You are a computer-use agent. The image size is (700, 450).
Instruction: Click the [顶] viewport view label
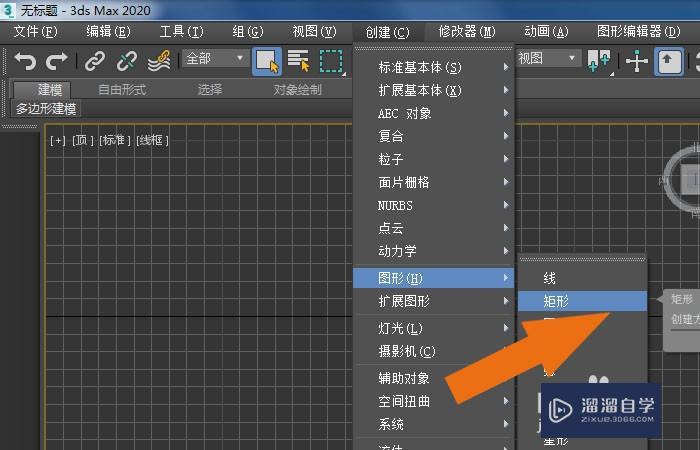[x=83, y=141]
